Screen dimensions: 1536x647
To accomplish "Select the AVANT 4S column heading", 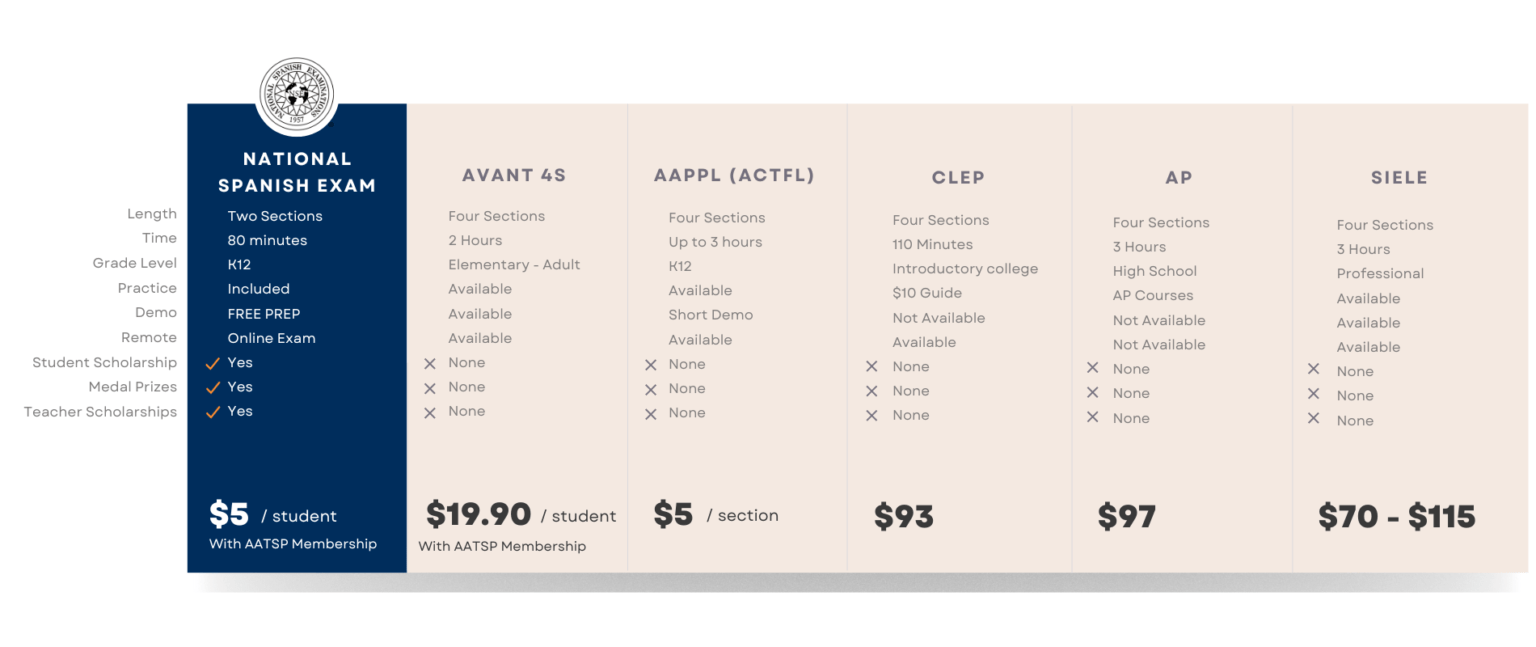I will [x=514, y=176].
